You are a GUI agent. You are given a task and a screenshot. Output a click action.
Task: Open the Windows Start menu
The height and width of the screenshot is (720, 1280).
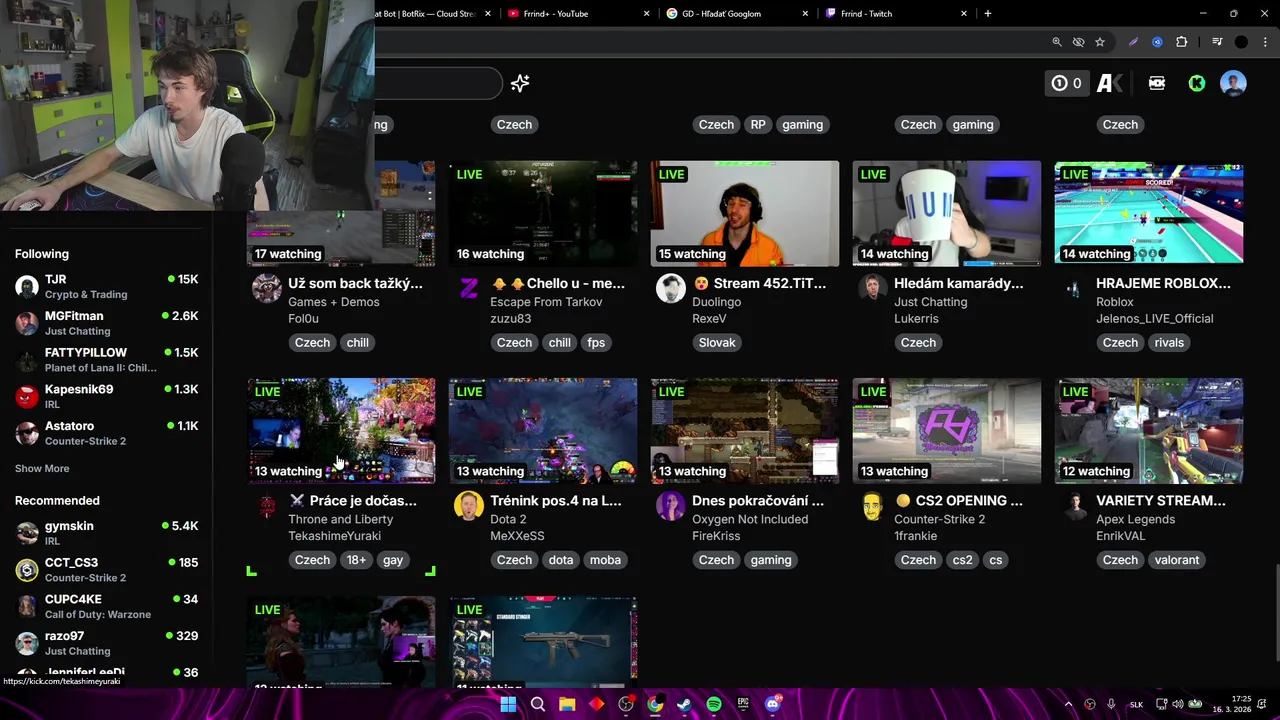tap(508, 704)
